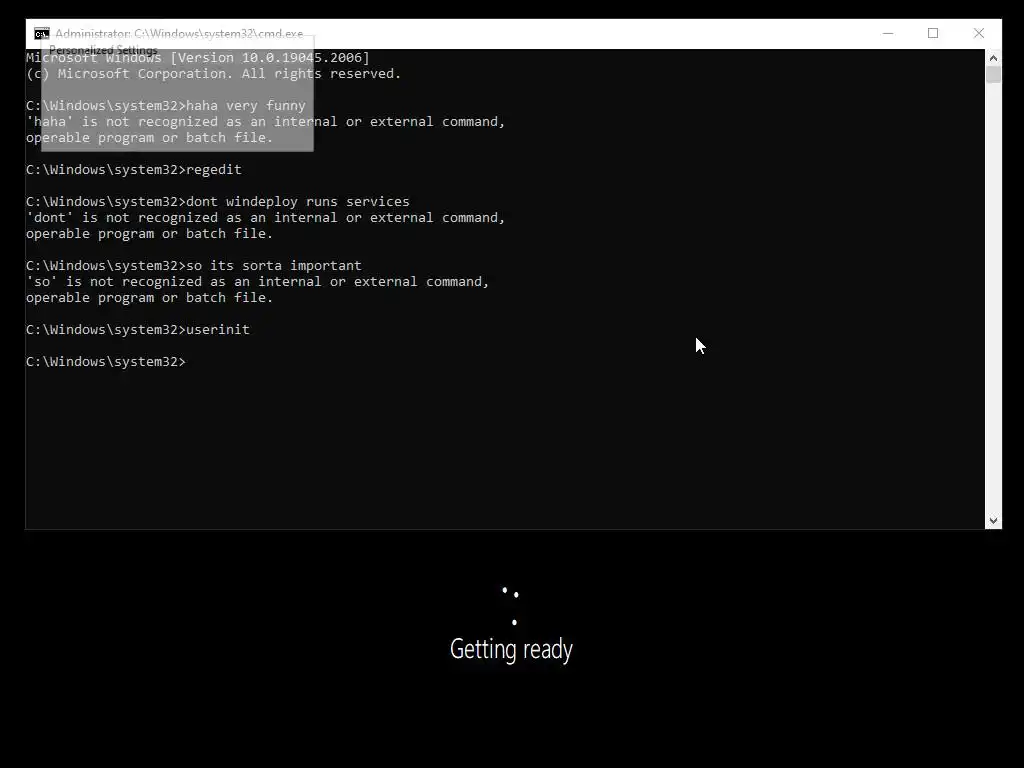Click the "regedit" command line
The image size is (1024, 768).
coord(134,169)
